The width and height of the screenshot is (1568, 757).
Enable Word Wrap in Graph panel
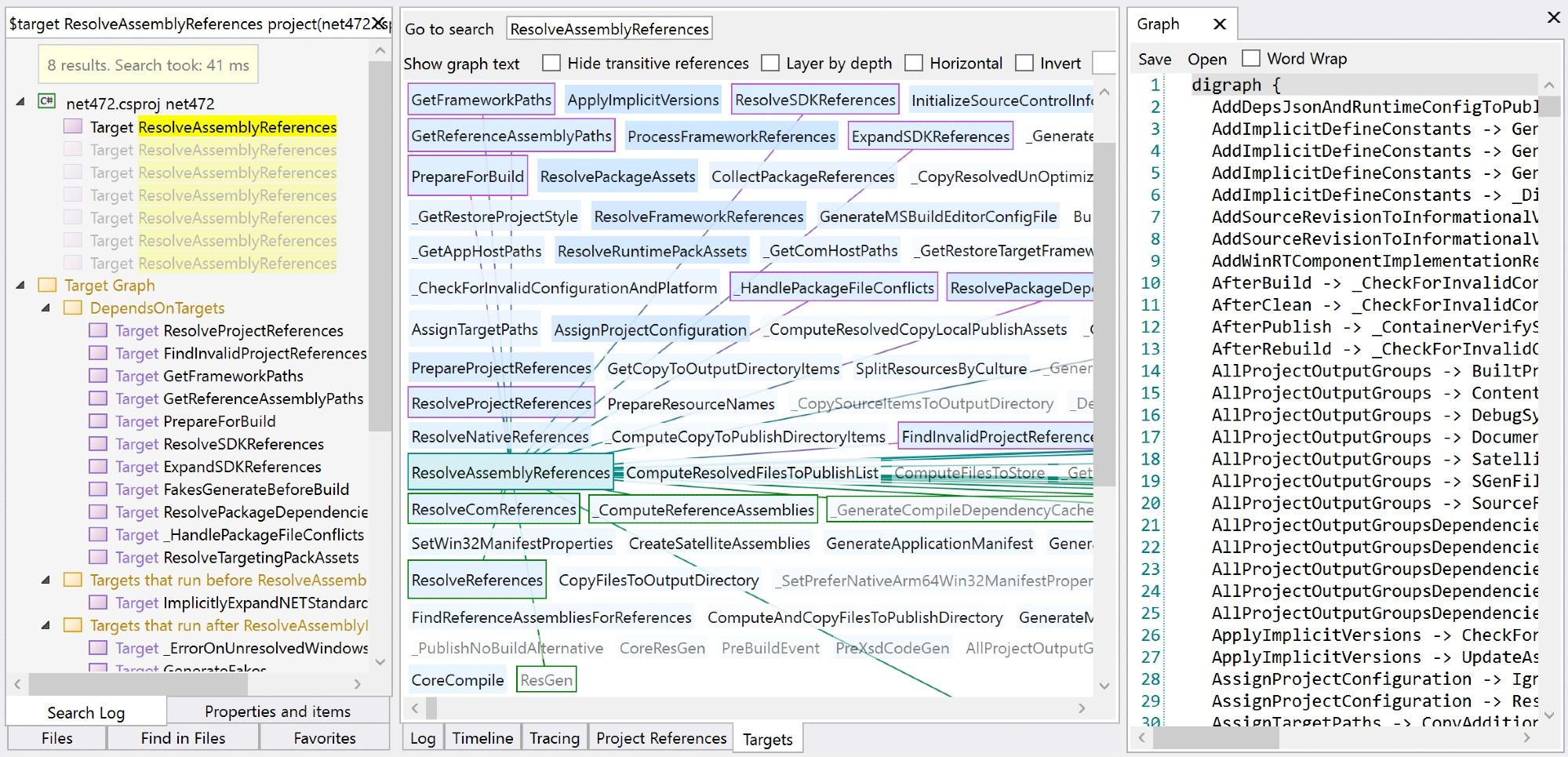(1251, 58)
